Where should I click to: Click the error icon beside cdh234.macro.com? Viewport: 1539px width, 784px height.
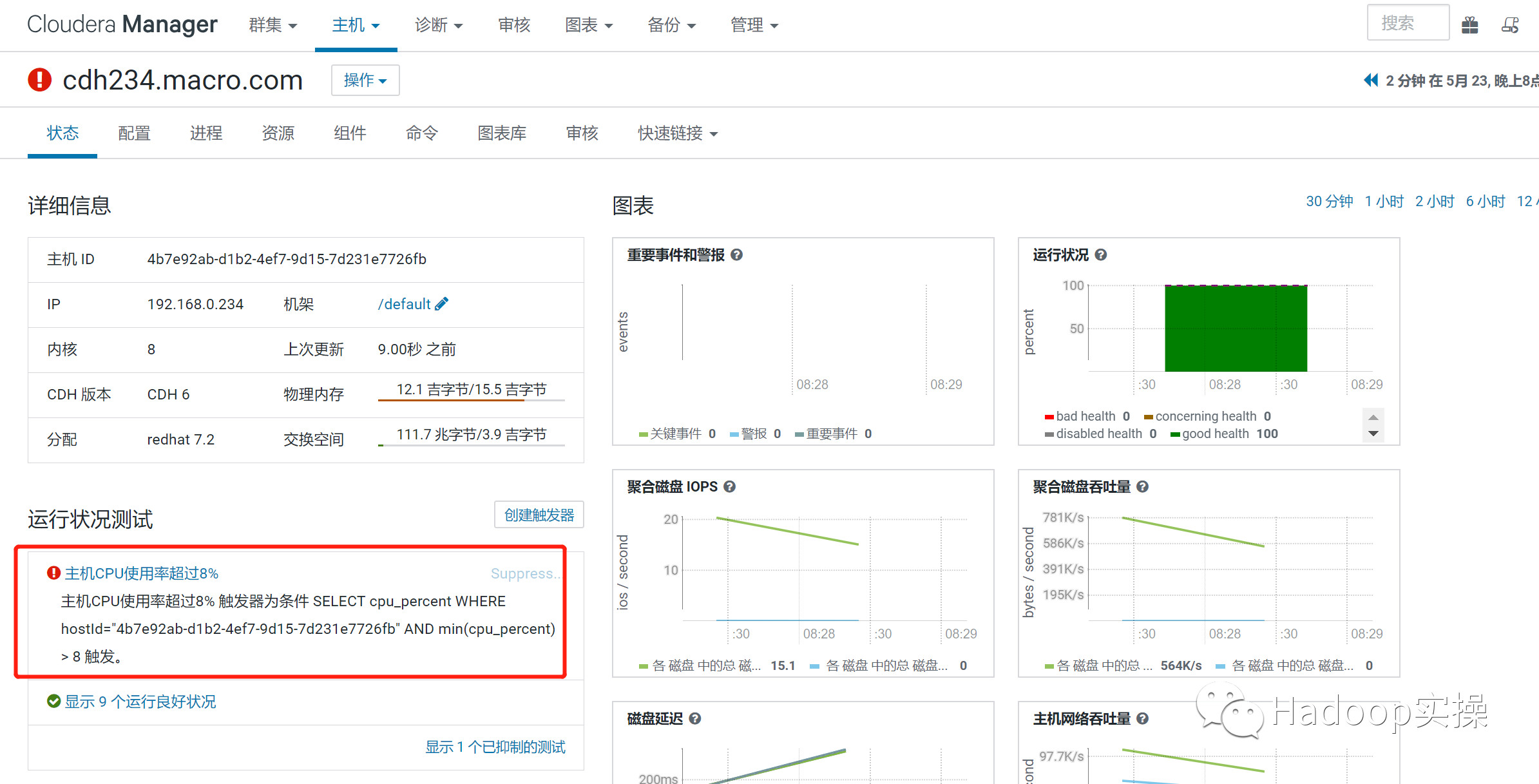(39, 79)
